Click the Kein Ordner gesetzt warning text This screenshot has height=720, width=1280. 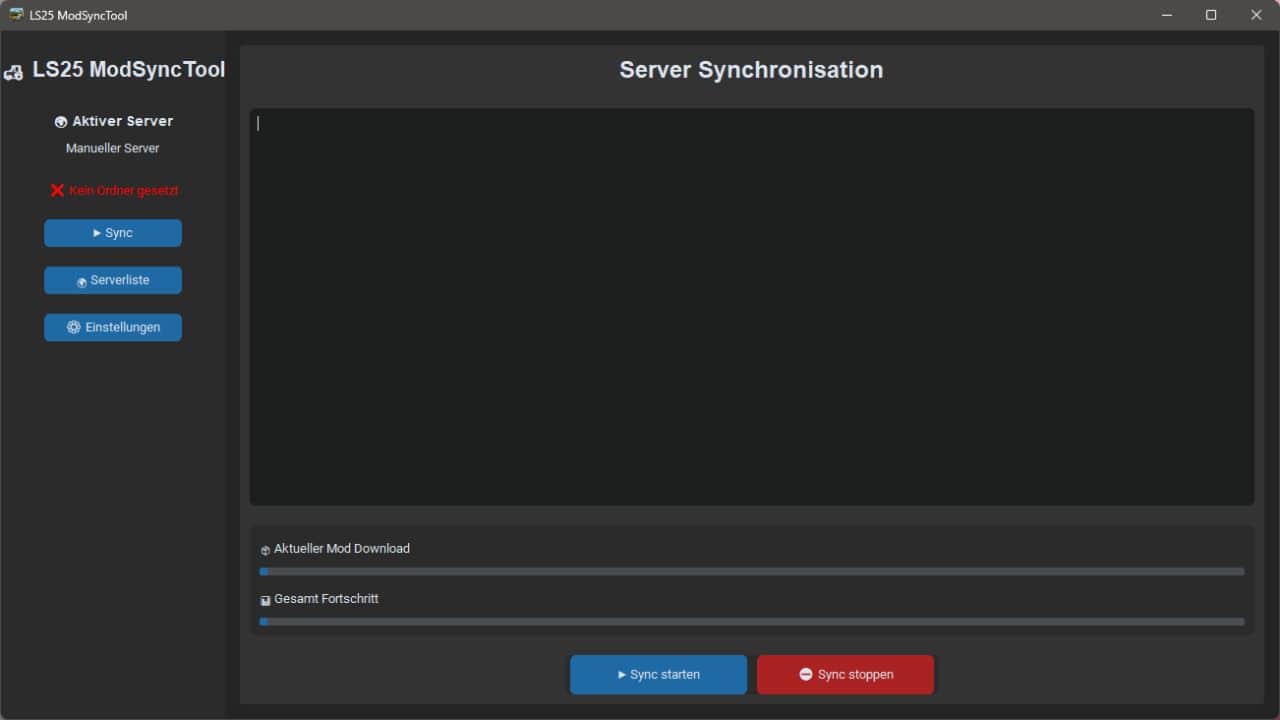(x=124, y=190)
